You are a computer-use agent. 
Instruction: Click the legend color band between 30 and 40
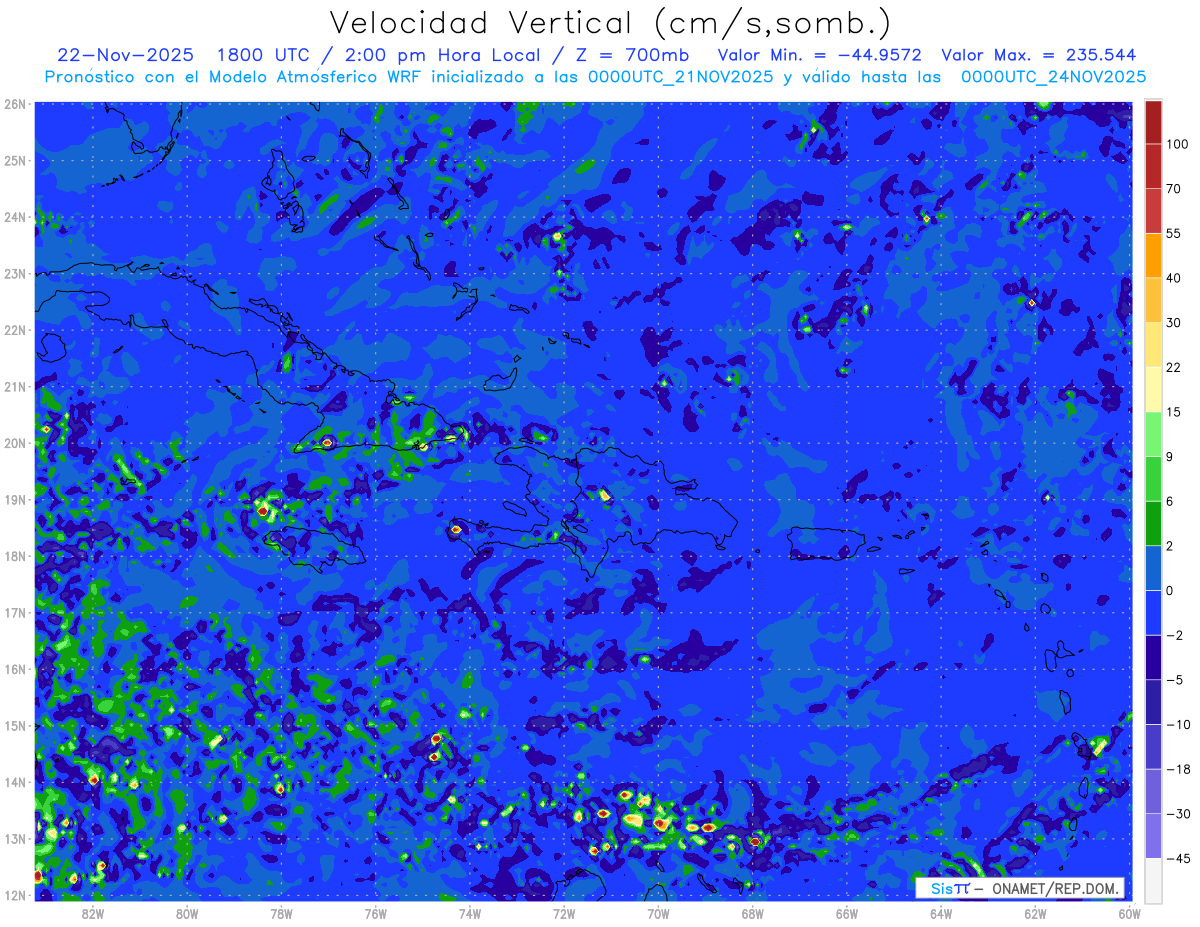point(1153,299)
